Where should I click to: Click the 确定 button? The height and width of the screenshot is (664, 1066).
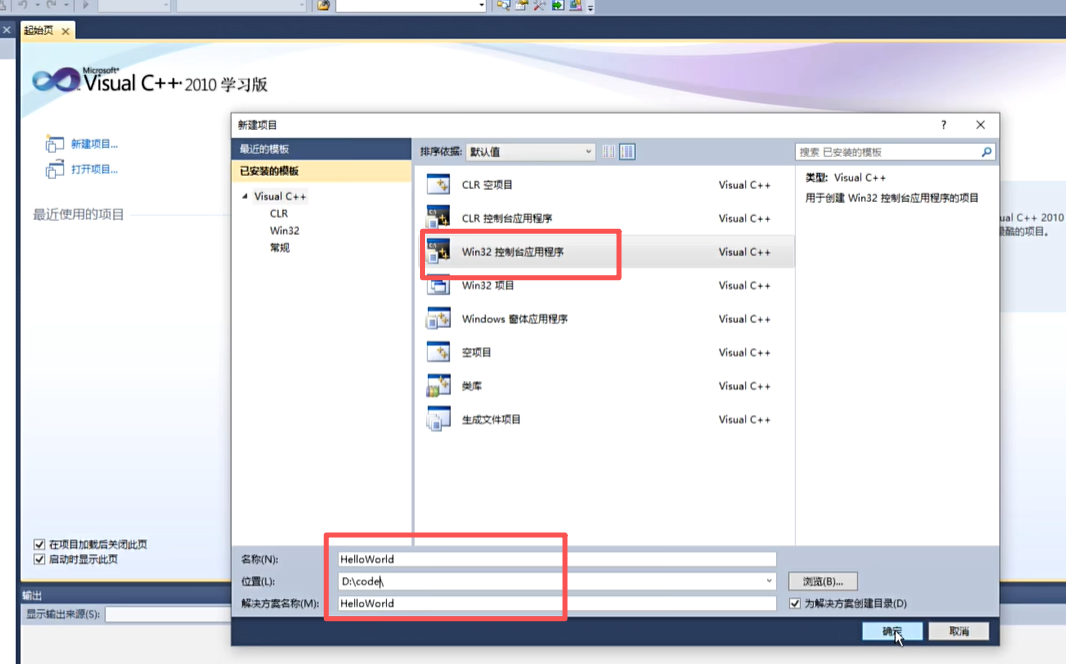click(x=892, y=631)
